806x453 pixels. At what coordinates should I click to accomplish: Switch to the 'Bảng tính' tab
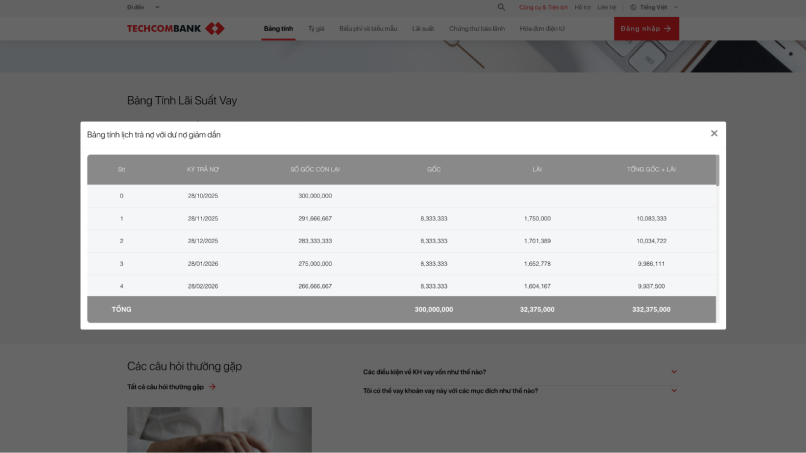pos(278,29)
